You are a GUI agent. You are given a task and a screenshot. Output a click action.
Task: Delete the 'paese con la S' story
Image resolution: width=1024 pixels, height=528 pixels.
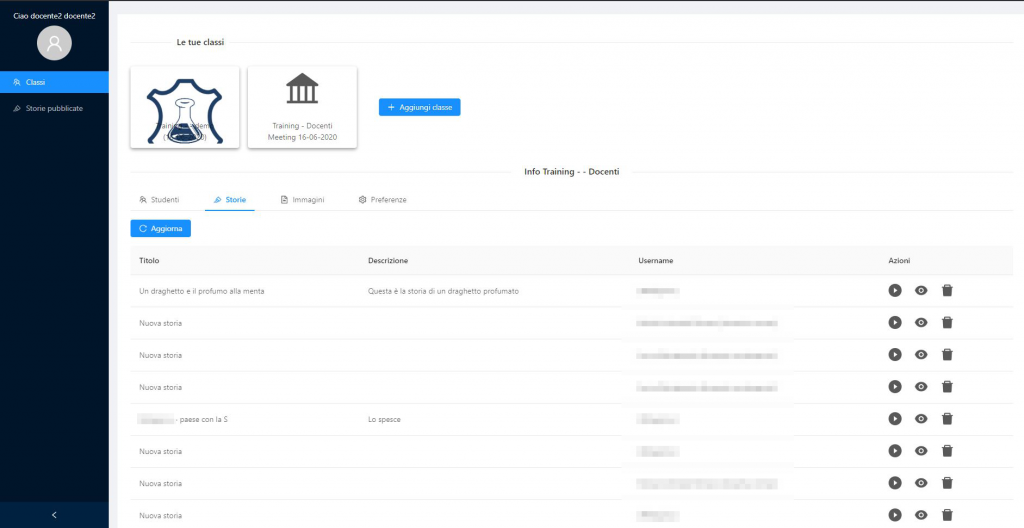click(x=947, y=419)
